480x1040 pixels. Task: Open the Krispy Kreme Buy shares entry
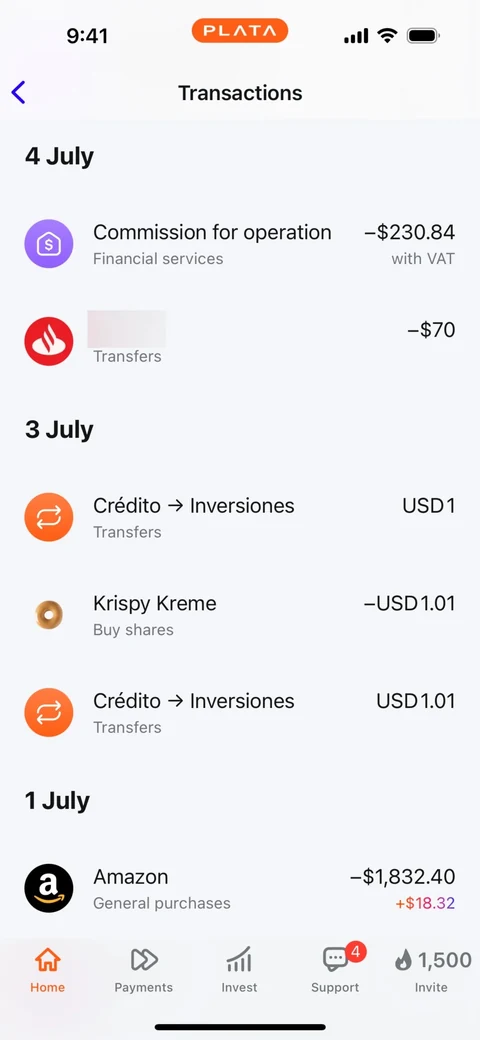pyautogui.click(x=240, y=615)
